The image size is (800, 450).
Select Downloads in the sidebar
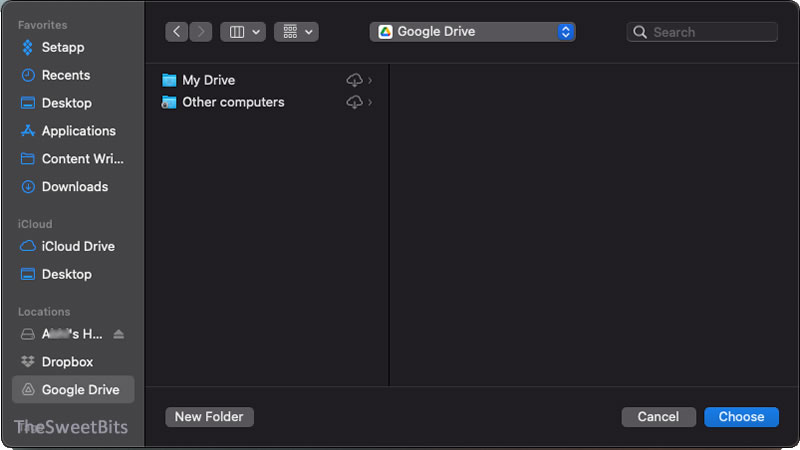pyautogui.click(x=64, y=187)
